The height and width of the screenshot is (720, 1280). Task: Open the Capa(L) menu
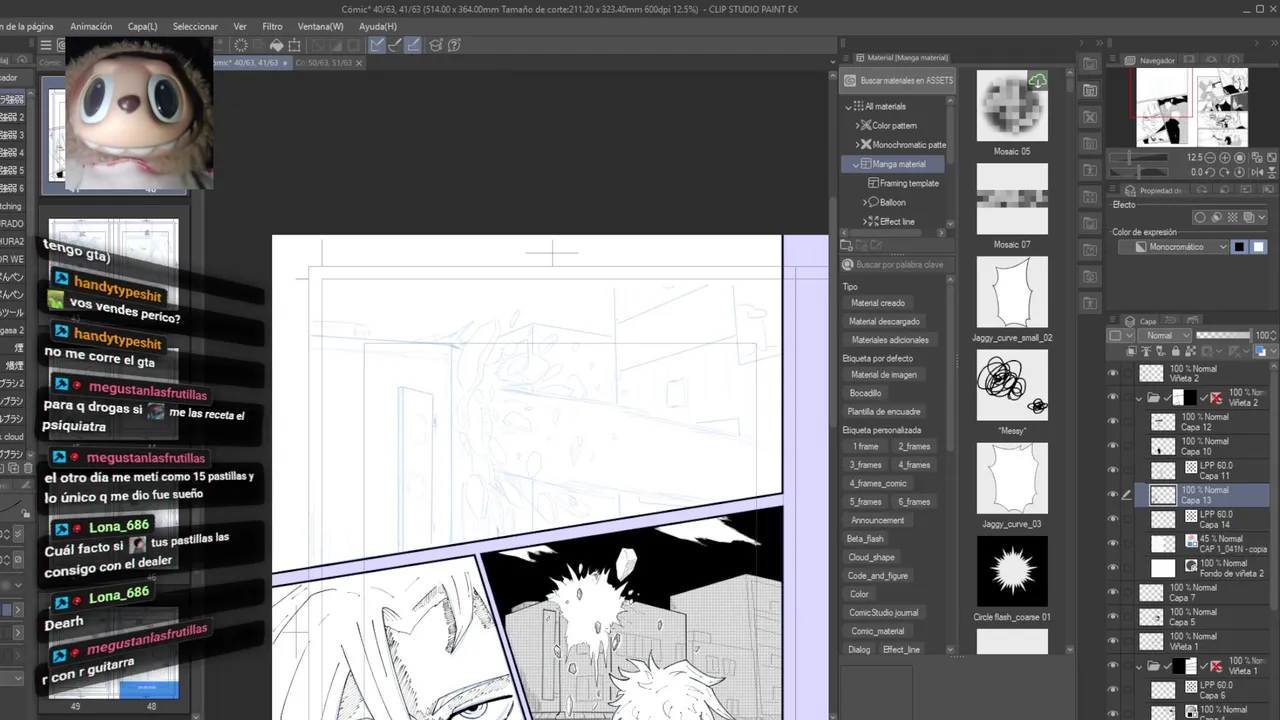[x=142, y=26]
